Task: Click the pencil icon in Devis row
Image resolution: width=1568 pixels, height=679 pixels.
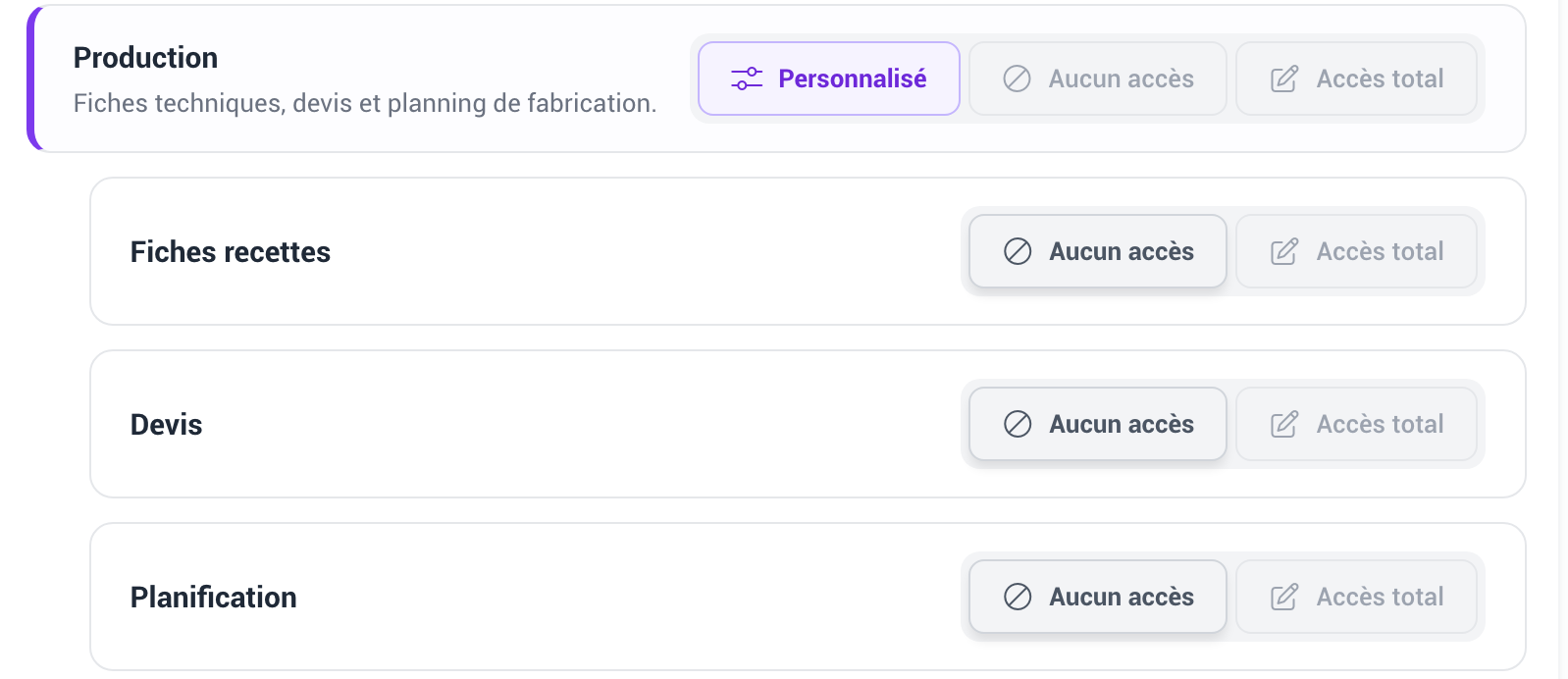Action: coord(1284,424)
